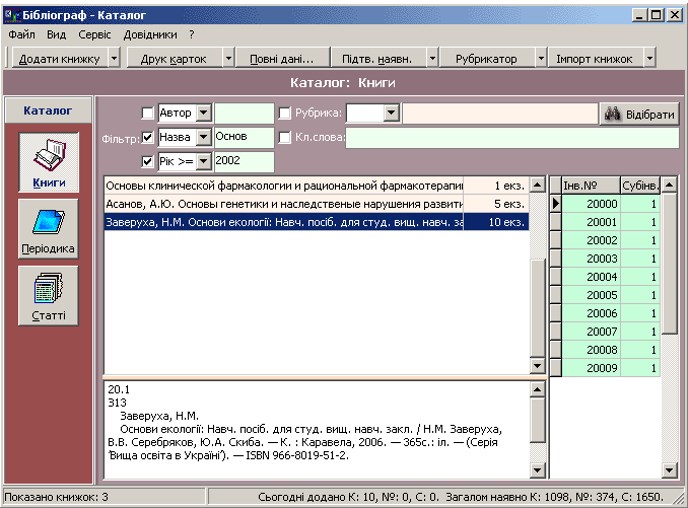The image size is (688, 508).
Task: Expand the Рік >= condition dropdown
Action: click(203, 161)
